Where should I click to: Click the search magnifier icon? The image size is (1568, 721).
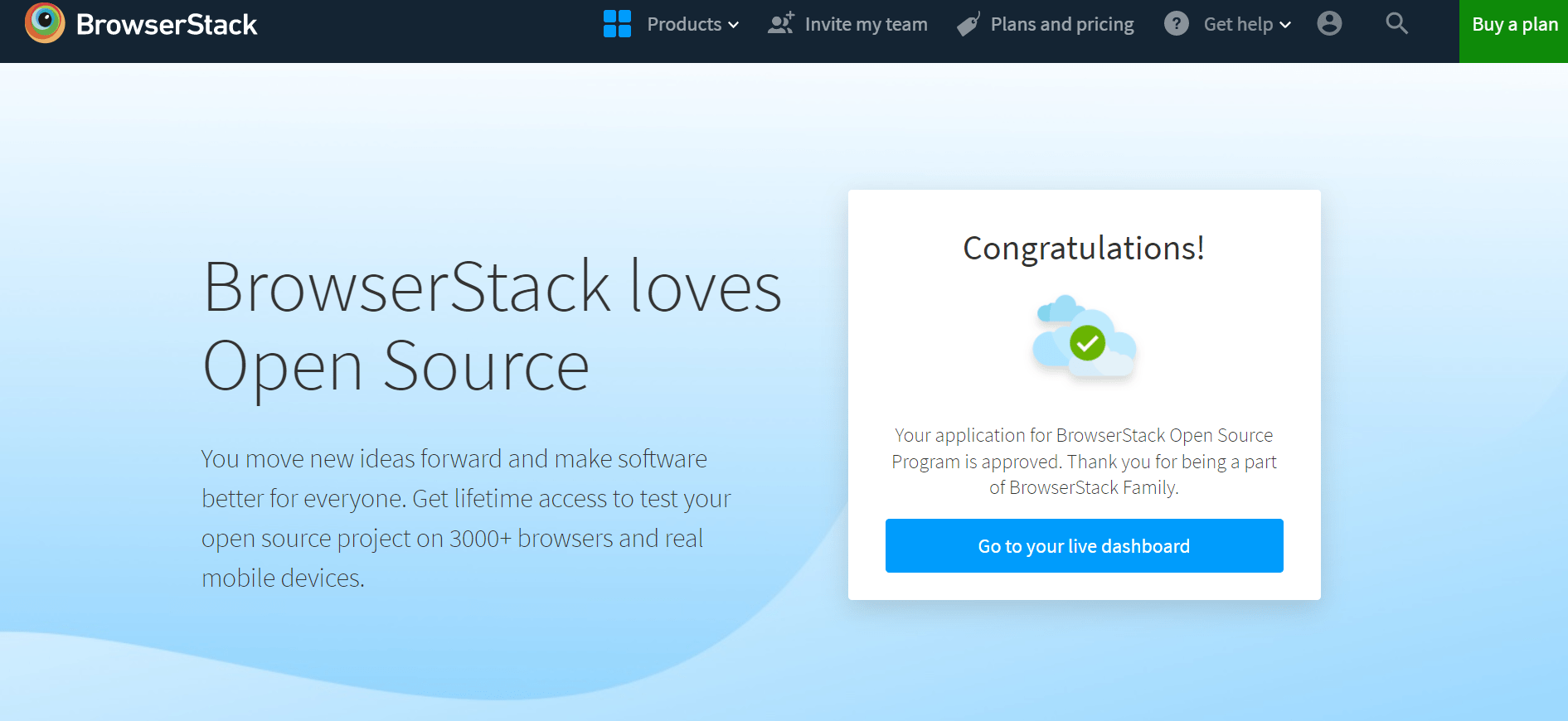[x=1397, y=23]
